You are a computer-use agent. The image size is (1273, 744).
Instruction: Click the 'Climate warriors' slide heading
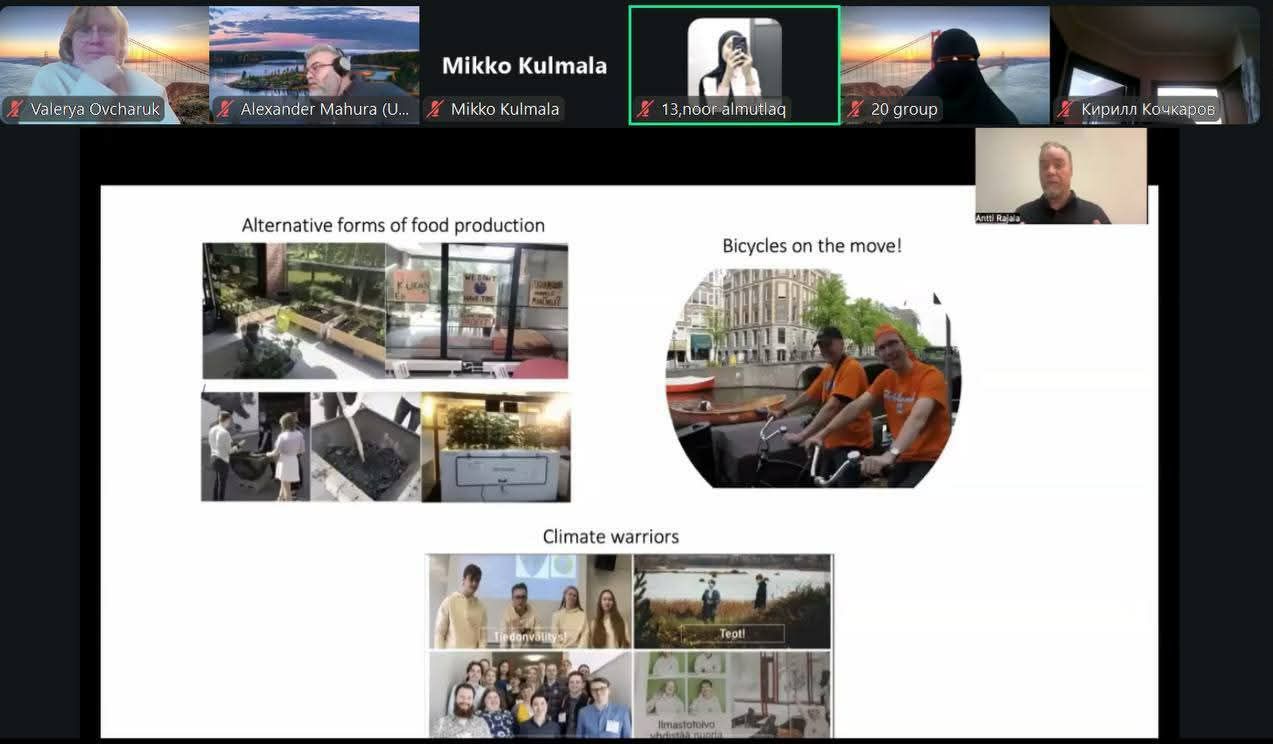[x=610, y=537]
